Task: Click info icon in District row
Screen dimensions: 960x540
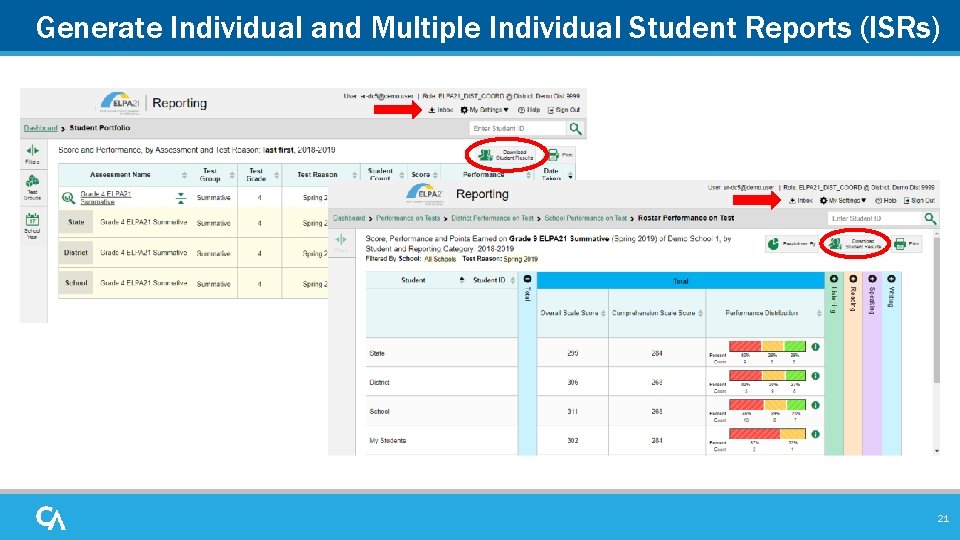Action: (x=816, y=376)
